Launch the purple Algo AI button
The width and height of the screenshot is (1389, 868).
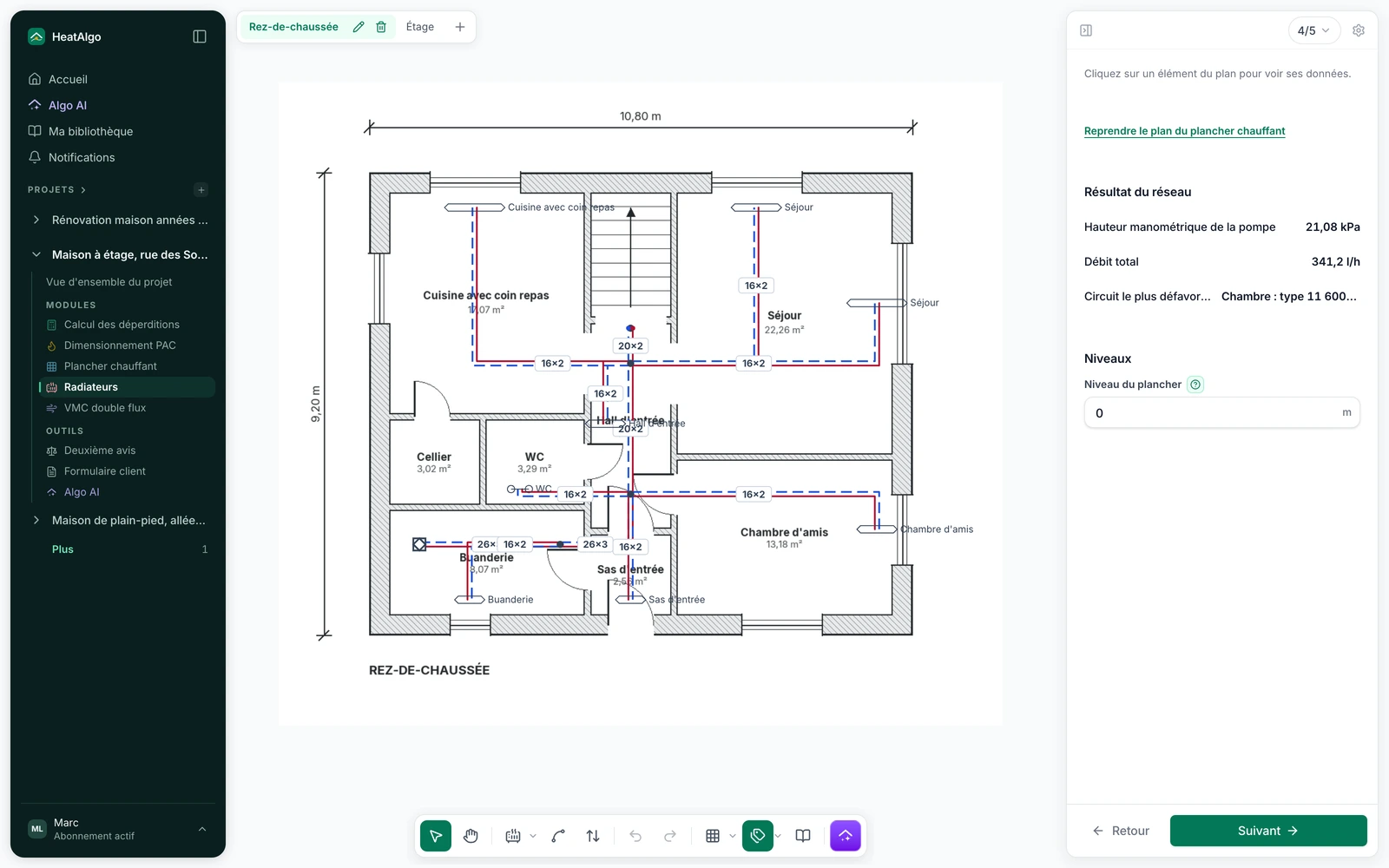click(x=846, y=836)
